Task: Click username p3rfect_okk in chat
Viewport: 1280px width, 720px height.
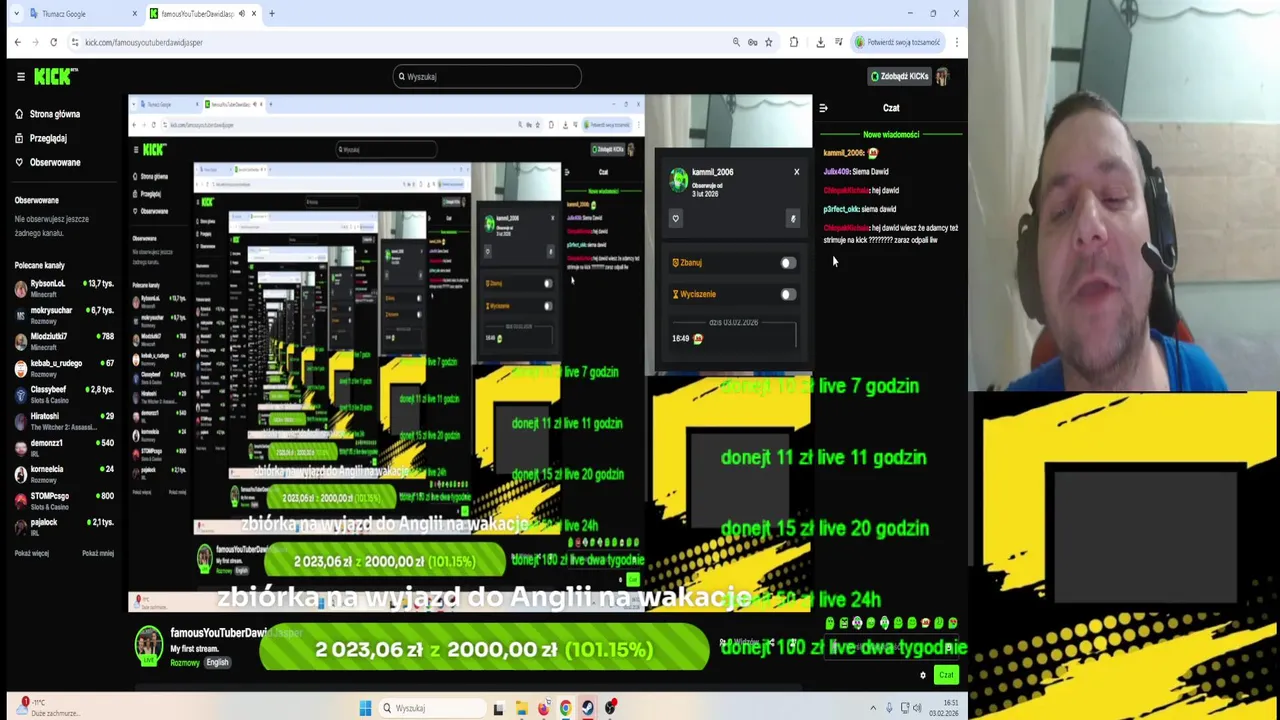Action: point(841,209)
